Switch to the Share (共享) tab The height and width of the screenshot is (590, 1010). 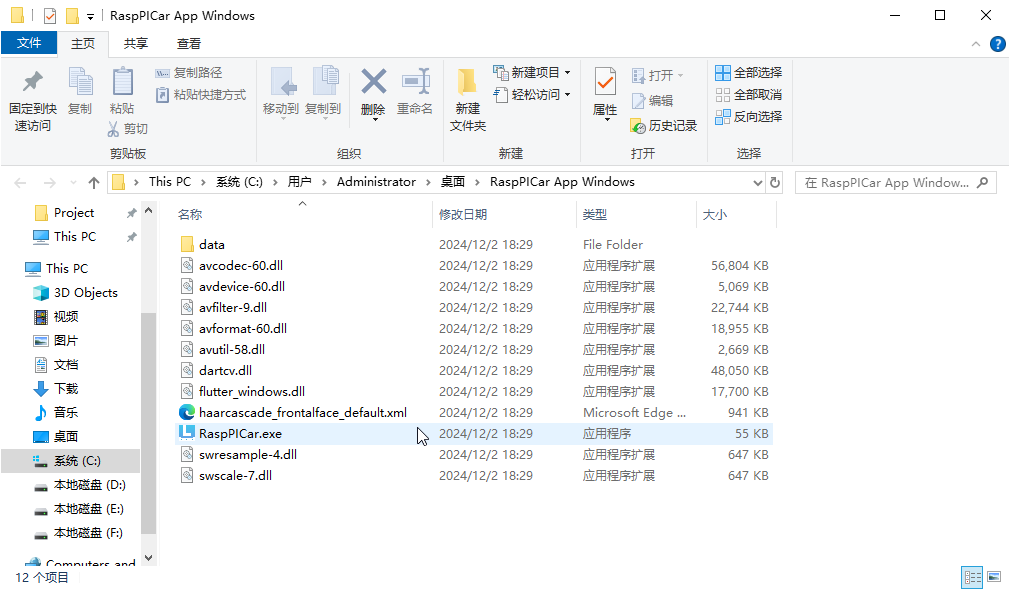(x=136, y=44)
